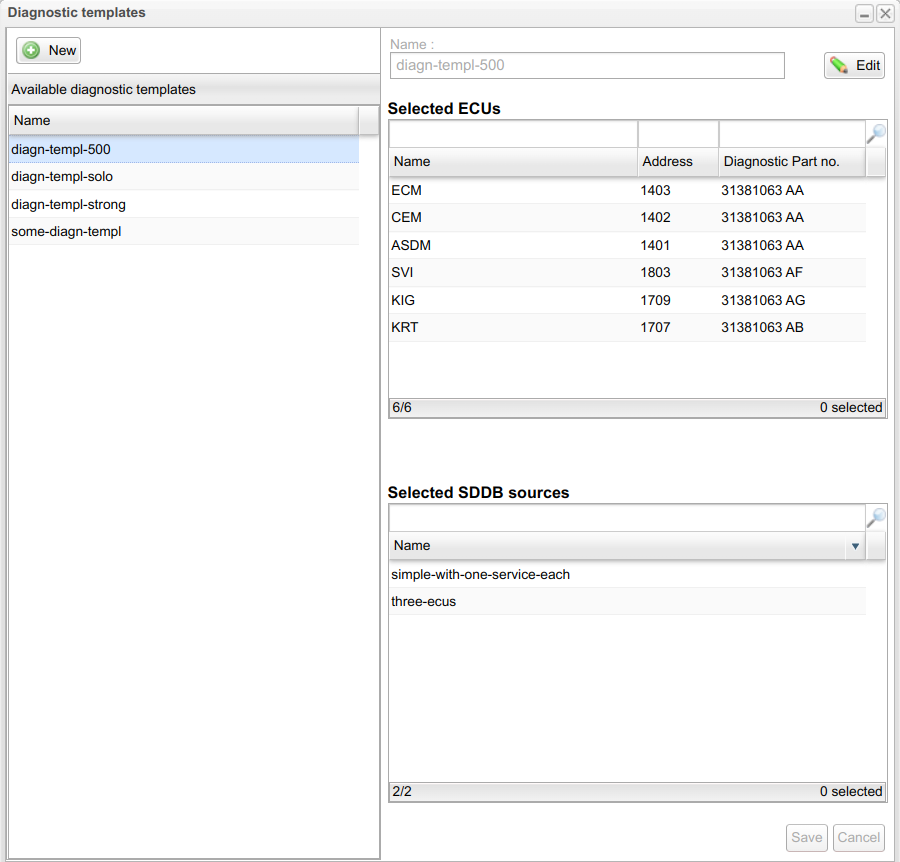
Task: Select the diagn-templ-500 template row
Action: tap(61, 149)
